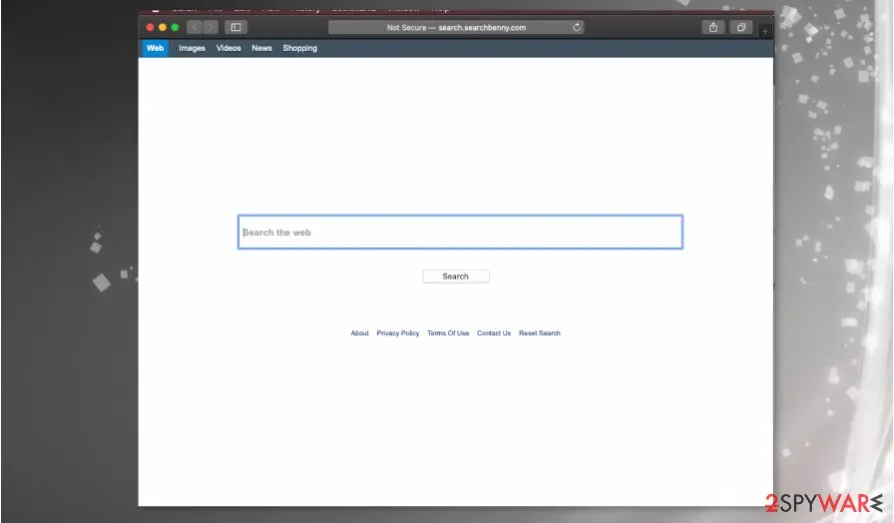Open the News tab

click(x=262, y=48)
